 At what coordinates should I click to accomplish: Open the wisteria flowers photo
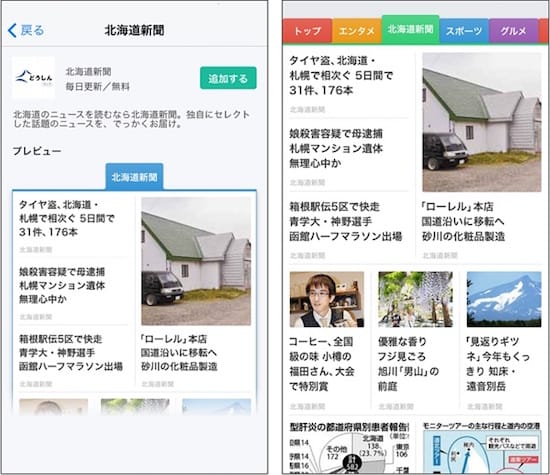click(x=415, y=299)
